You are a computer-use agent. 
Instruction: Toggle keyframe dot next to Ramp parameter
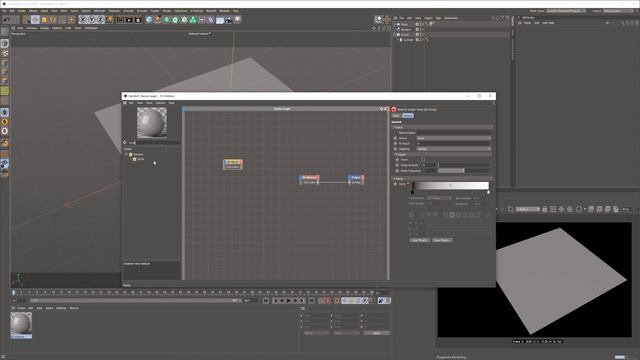click(395, 184)
